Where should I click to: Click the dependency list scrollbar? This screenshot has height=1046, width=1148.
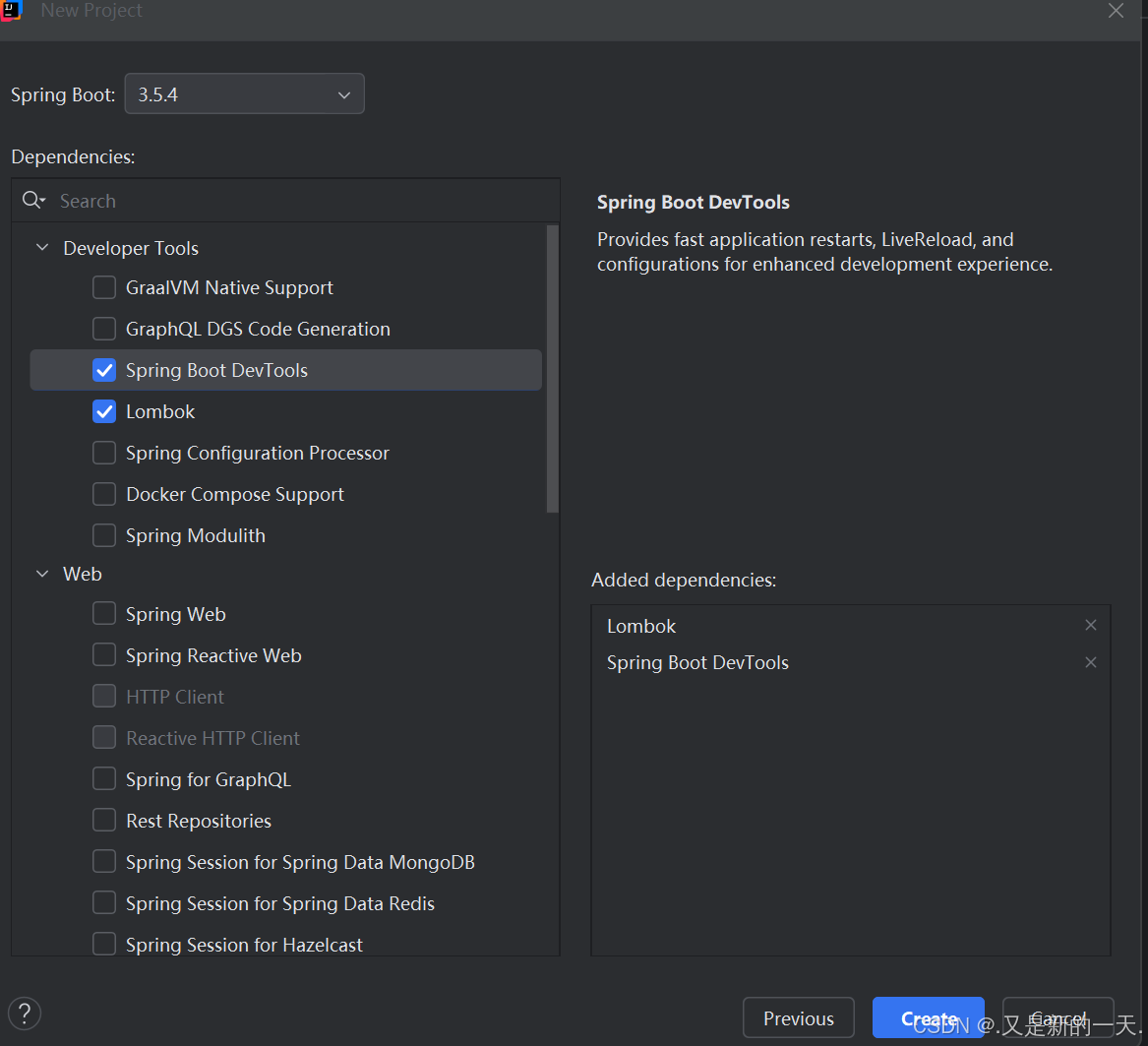coord(553,369)
